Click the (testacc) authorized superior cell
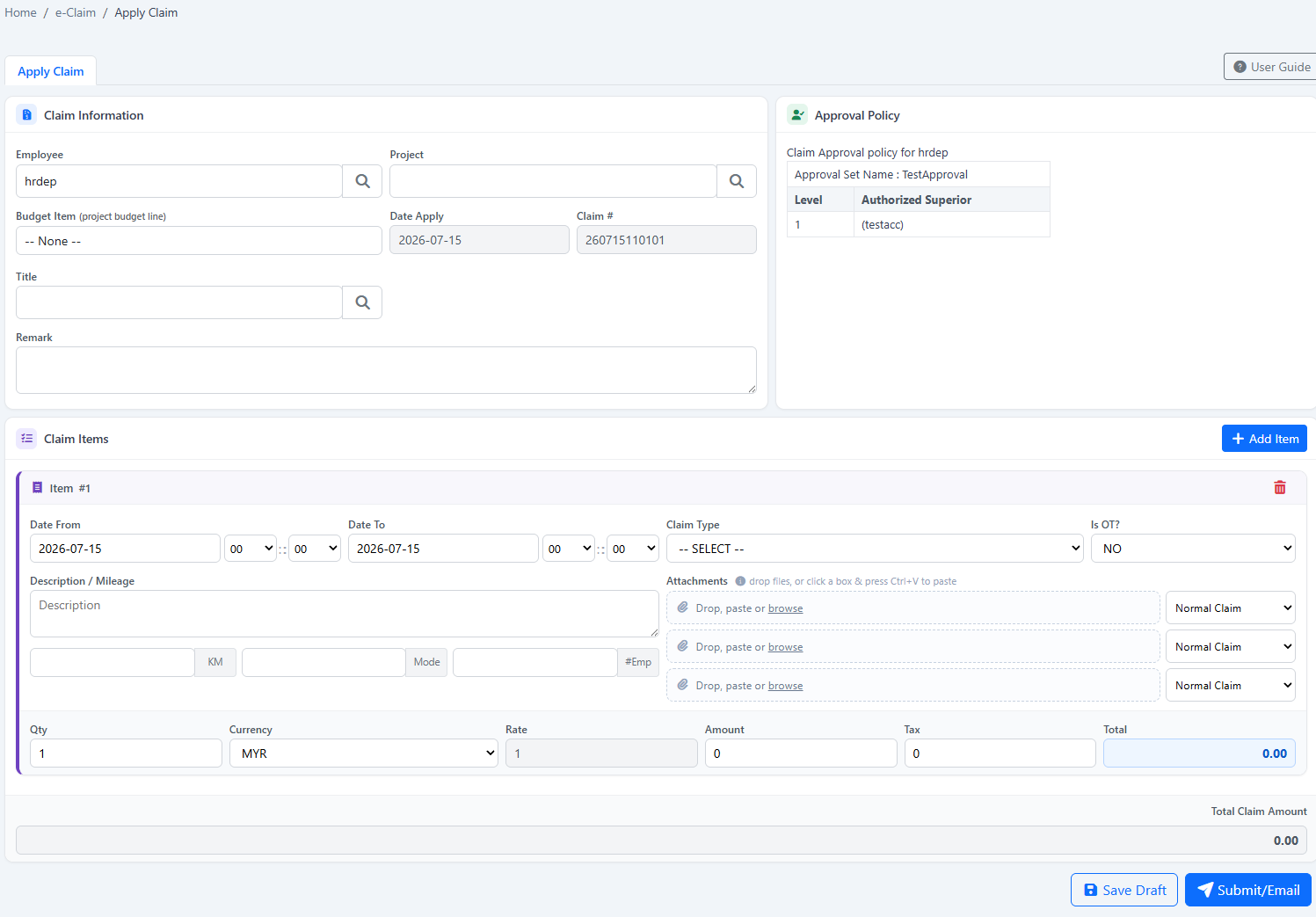The width and height of the screenshot is (1316, 917). pyautogui.click(x=952, y=224)
